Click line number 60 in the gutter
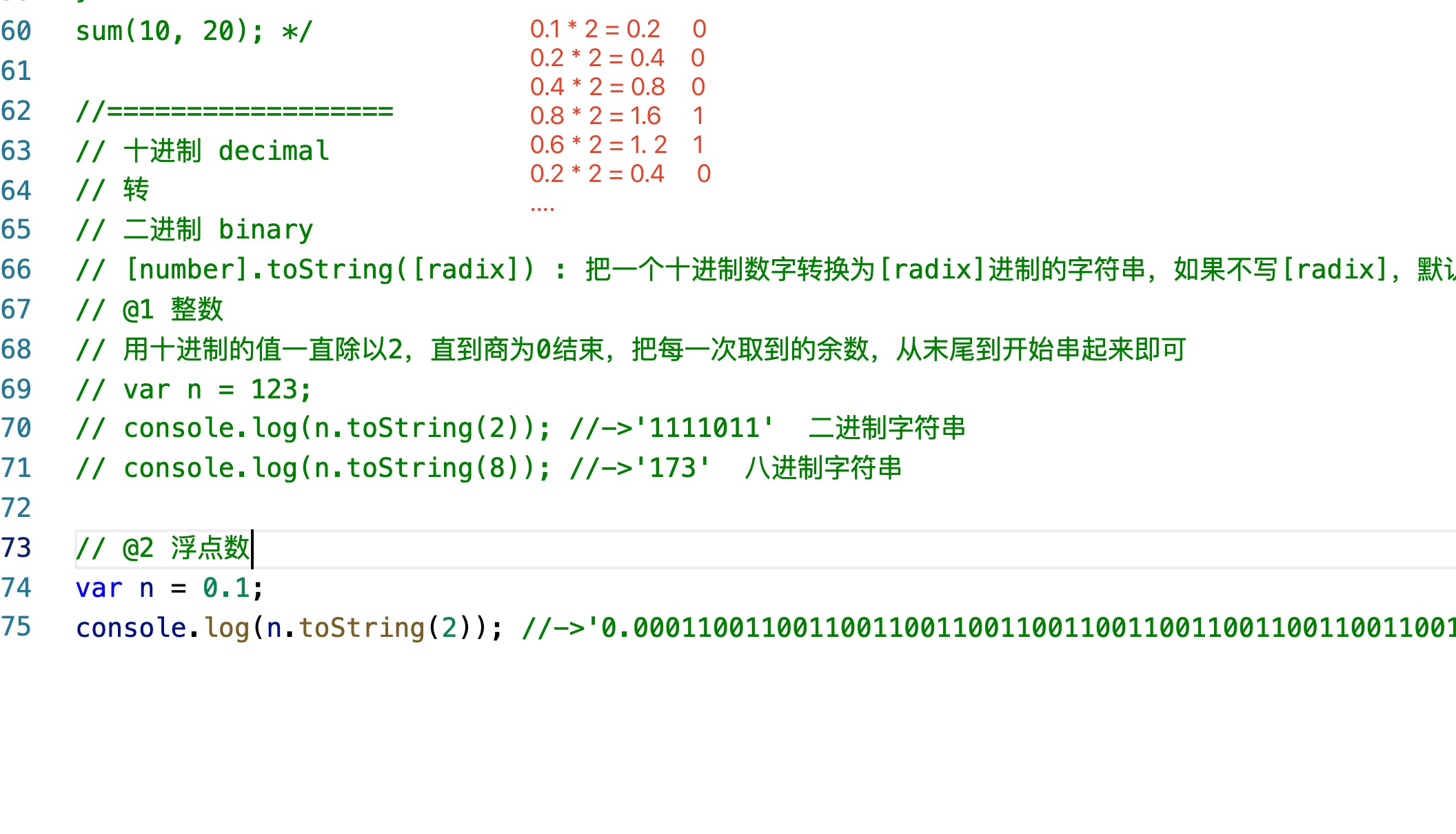 17,31
